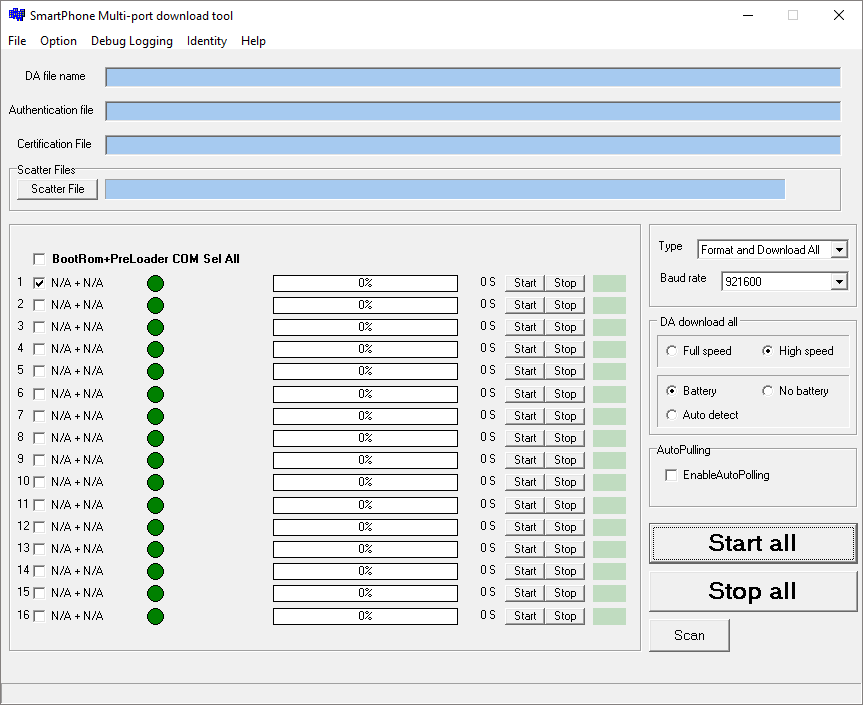Click the light green status box for port 2

tap(609, 305)
